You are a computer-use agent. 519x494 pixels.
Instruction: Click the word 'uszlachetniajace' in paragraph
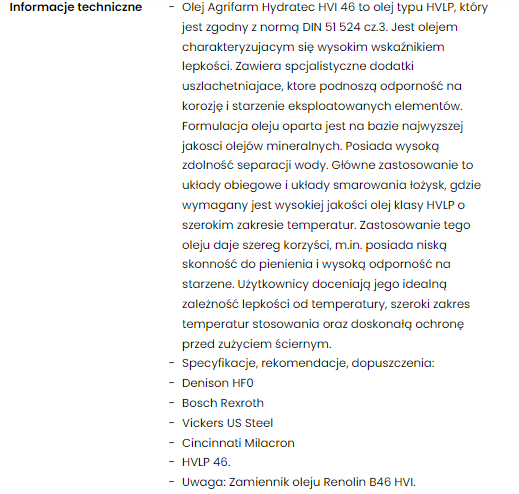232,86
